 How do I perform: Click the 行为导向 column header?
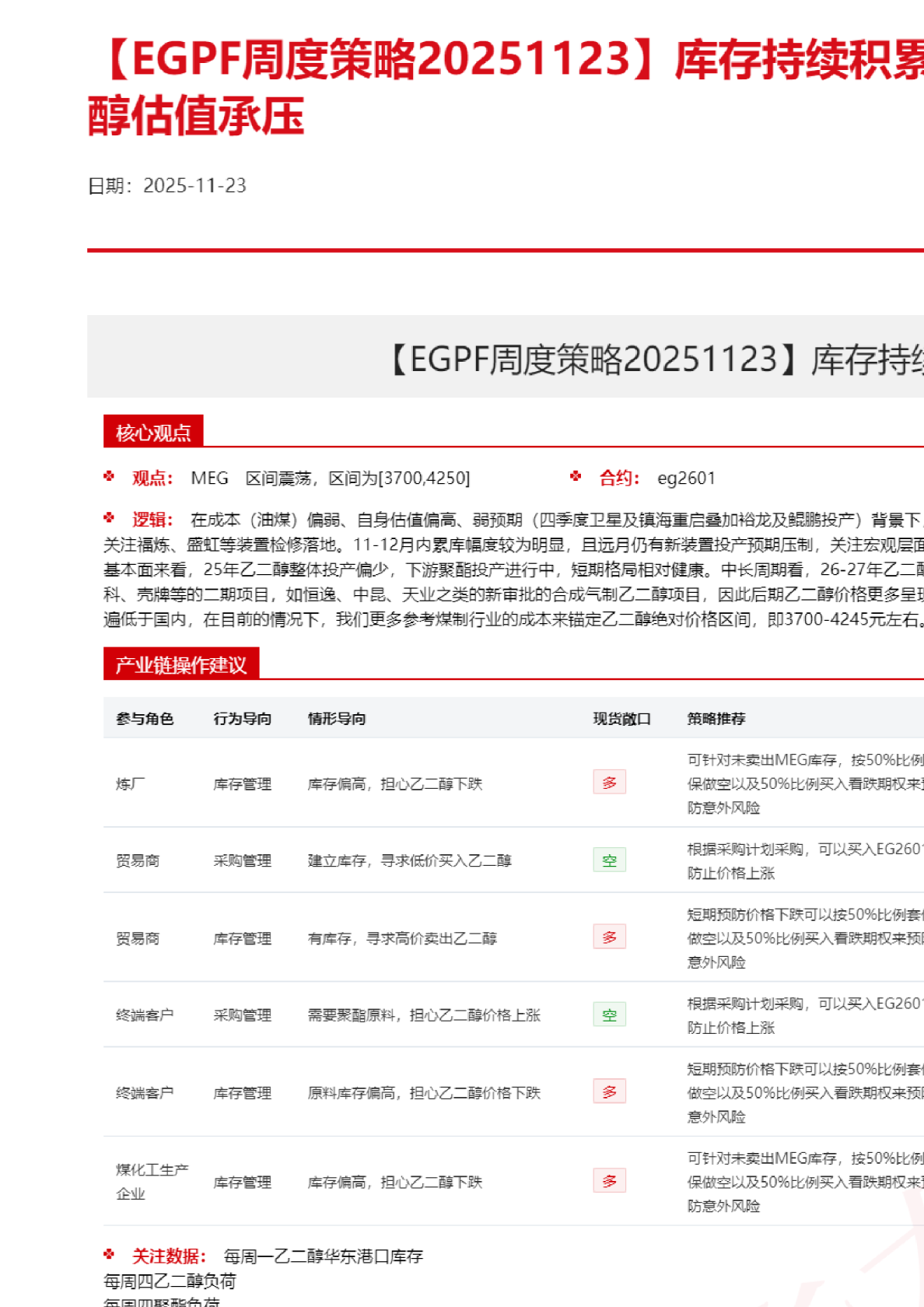243,718
